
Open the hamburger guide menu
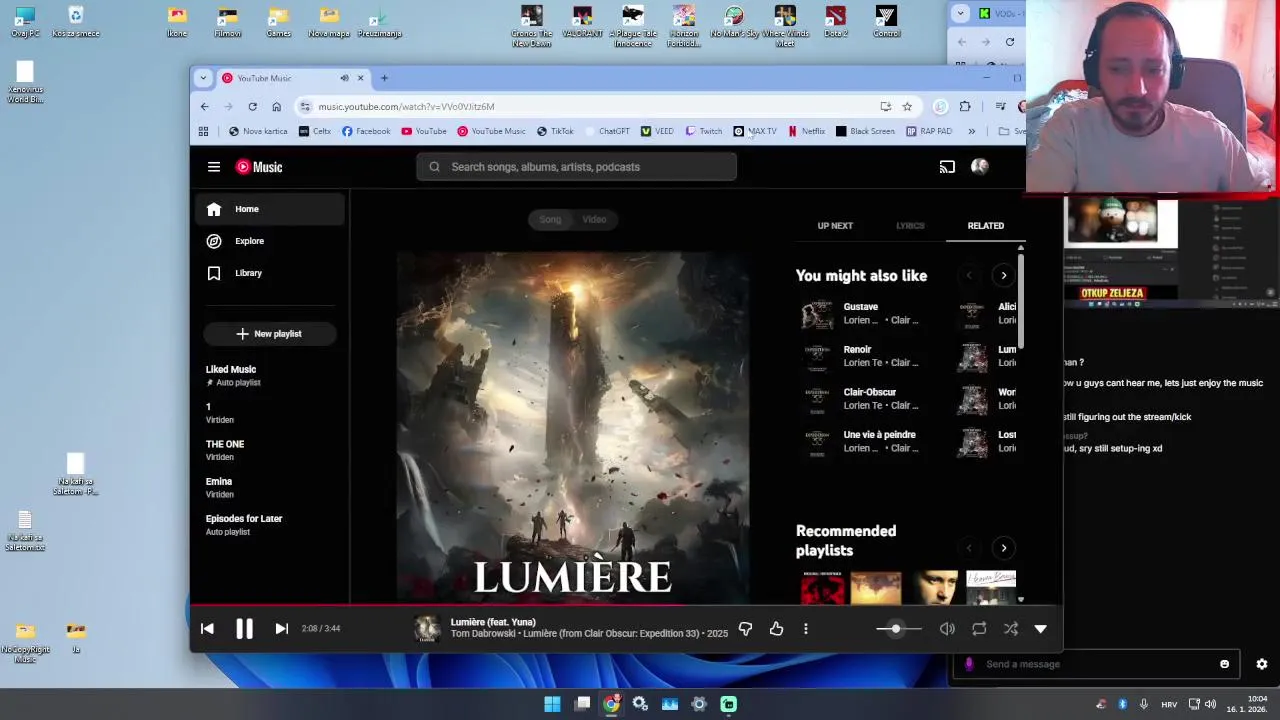pyautogui.click(x=214, y=167)
